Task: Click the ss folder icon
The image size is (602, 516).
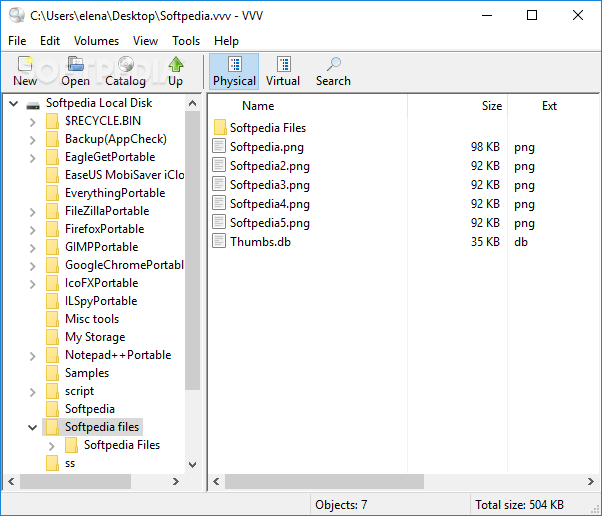Action: (52, 463)
